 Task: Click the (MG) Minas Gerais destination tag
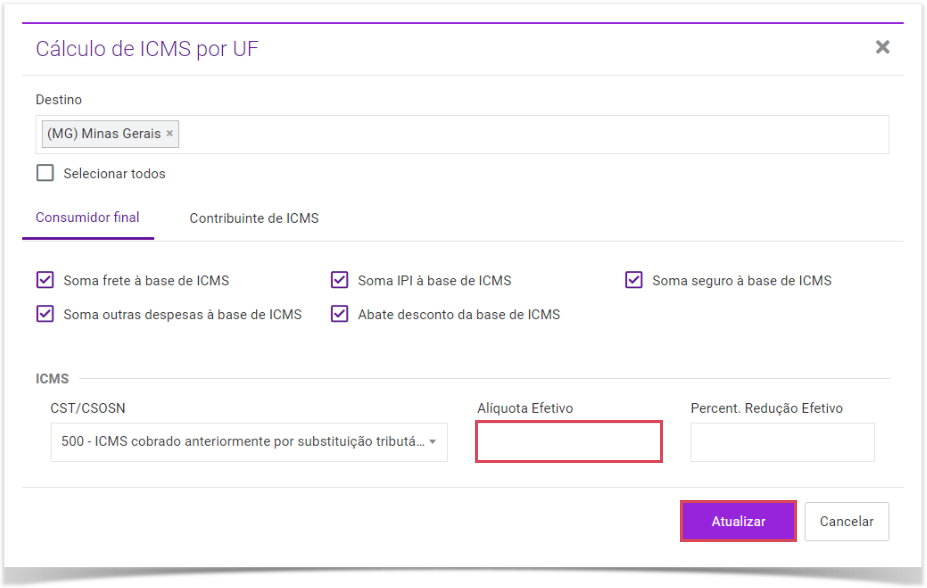click(x=104, y=134)
